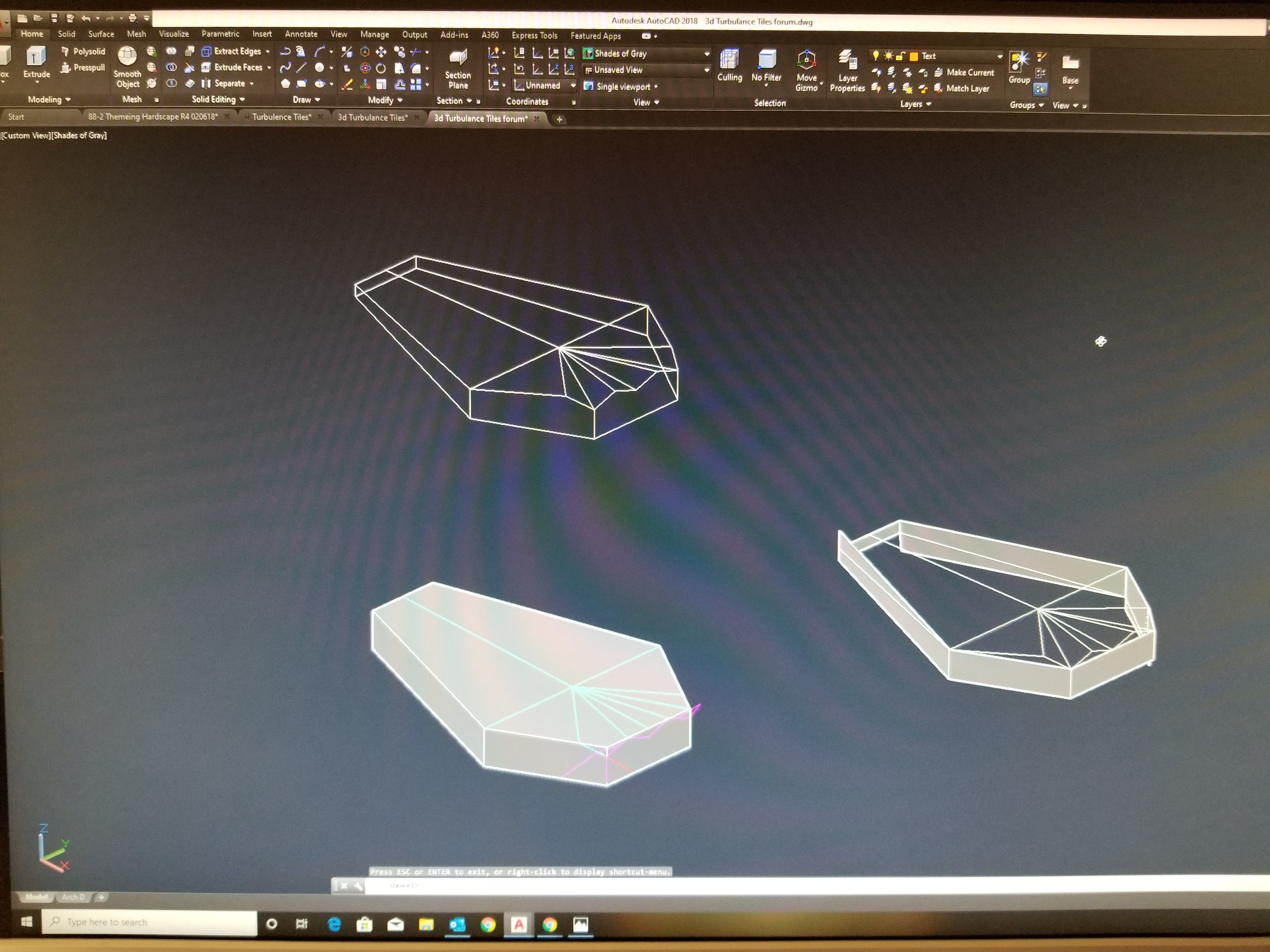This screenshot has width=1270, height=952.
Task: Toggle the layer lightbulb on/off icon
Action: coord(876,56)
